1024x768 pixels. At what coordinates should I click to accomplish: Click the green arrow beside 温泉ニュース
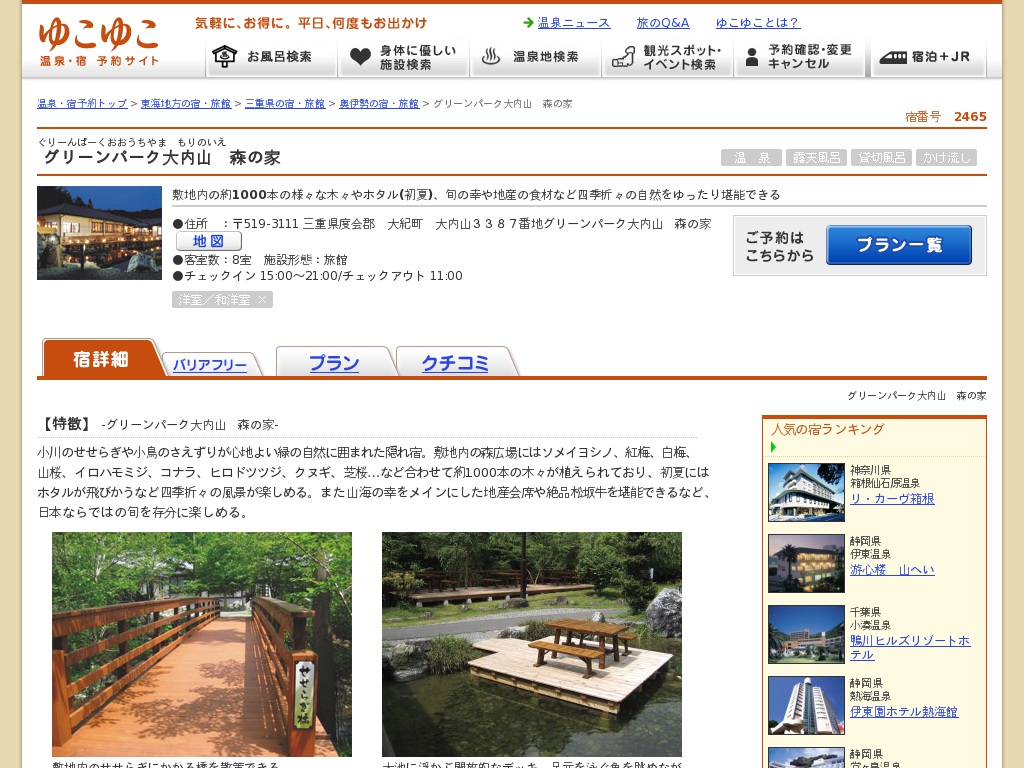pyautogui.click(x=528, y=23)
